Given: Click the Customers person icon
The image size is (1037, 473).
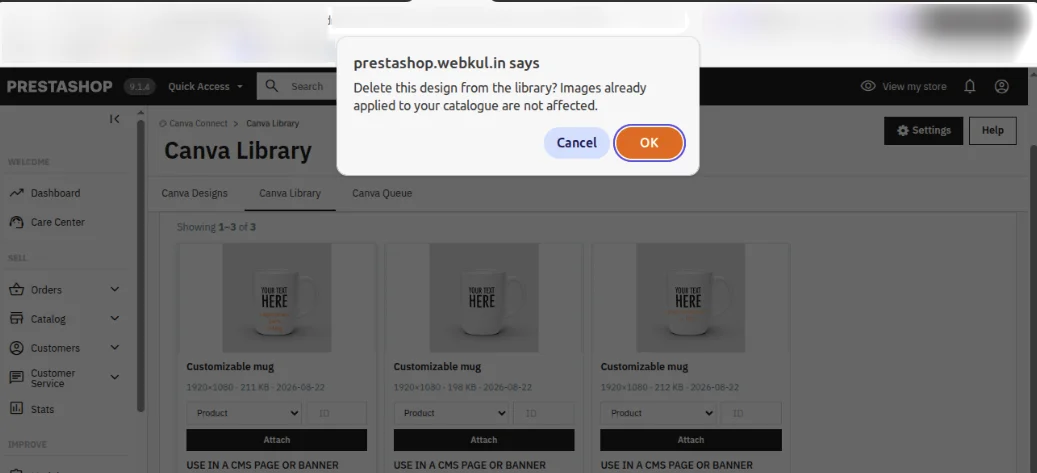Looking at the screenshot, I should tap(17, 348).
